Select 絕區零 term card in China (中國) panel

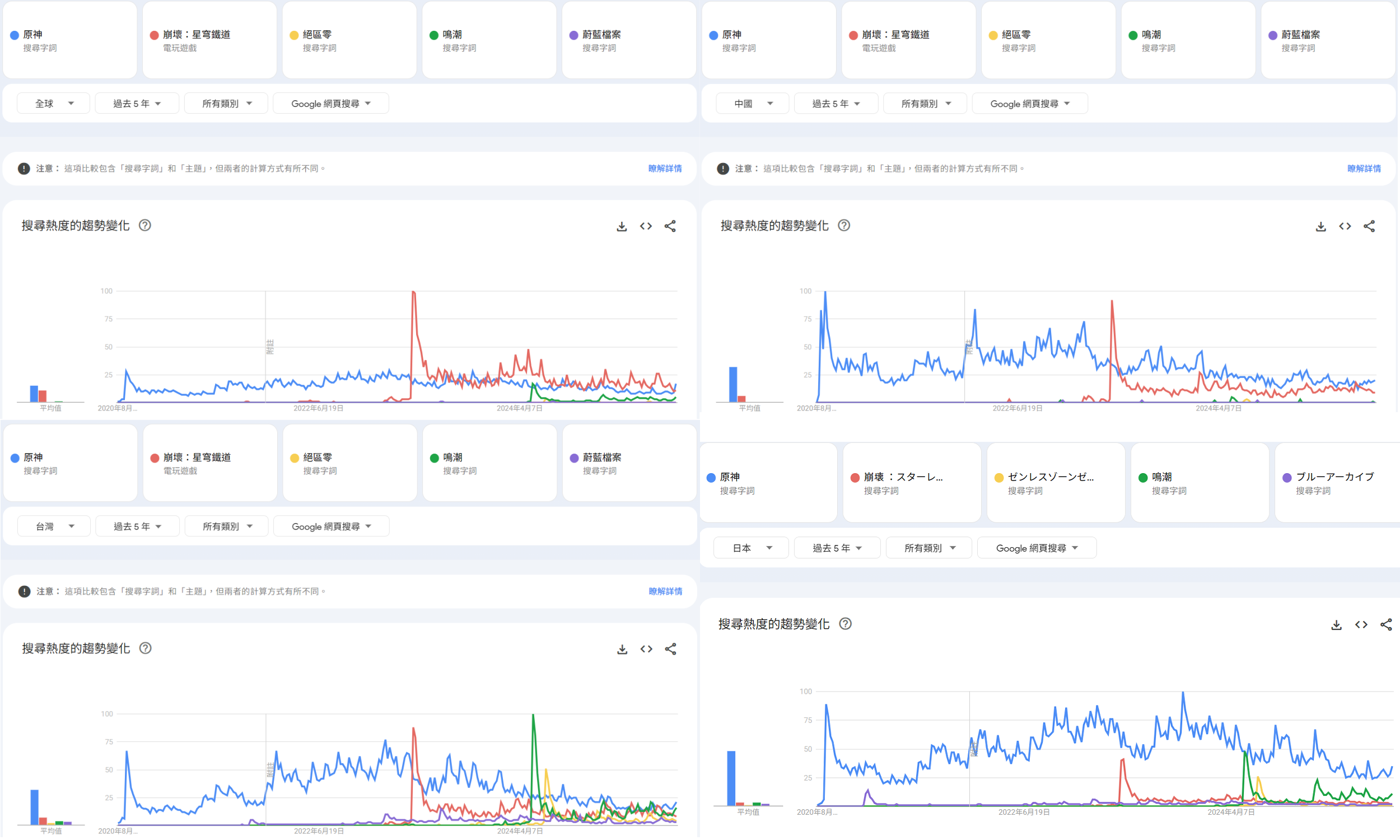(1048, 40)
